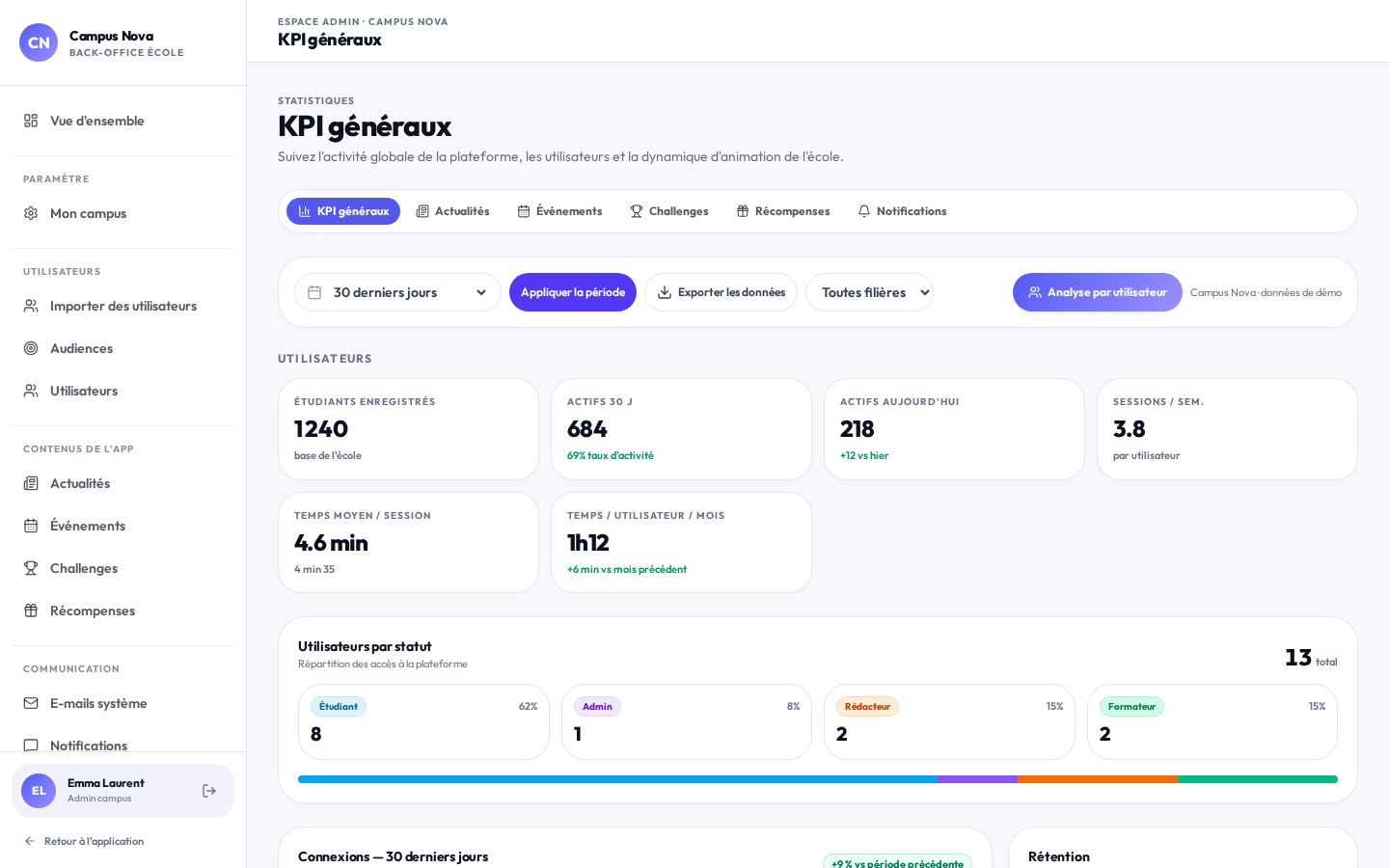Switch to the Événements tab

point(559,211)
